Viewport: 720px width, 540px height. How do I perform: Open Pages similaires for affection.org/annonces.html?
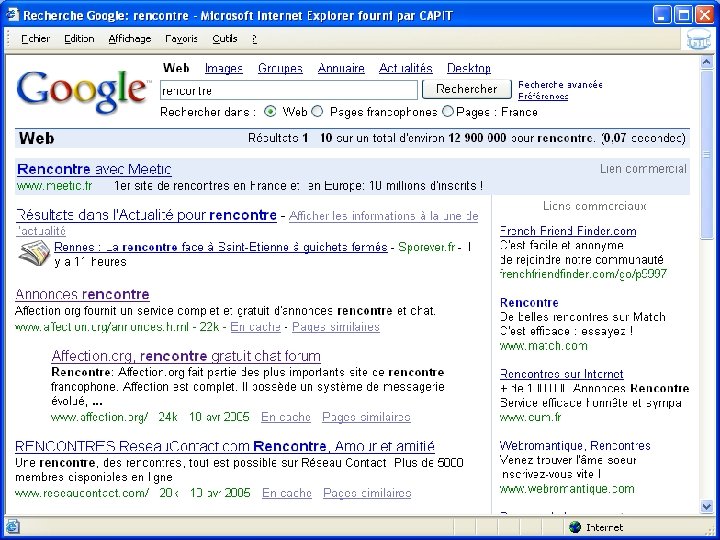click(x=336, y=327)
